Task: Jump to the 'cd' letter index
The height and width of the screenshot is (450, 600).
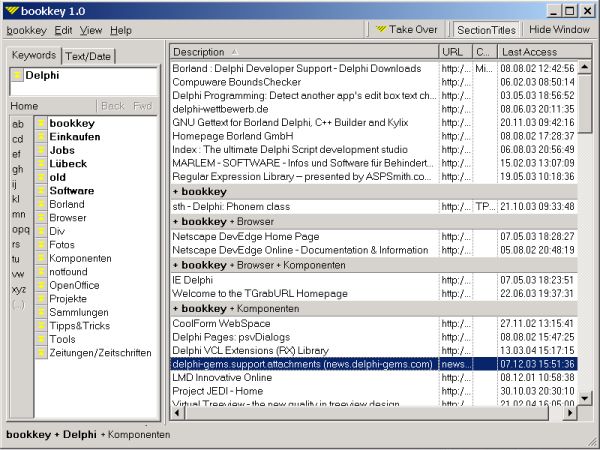Action: 18,139
